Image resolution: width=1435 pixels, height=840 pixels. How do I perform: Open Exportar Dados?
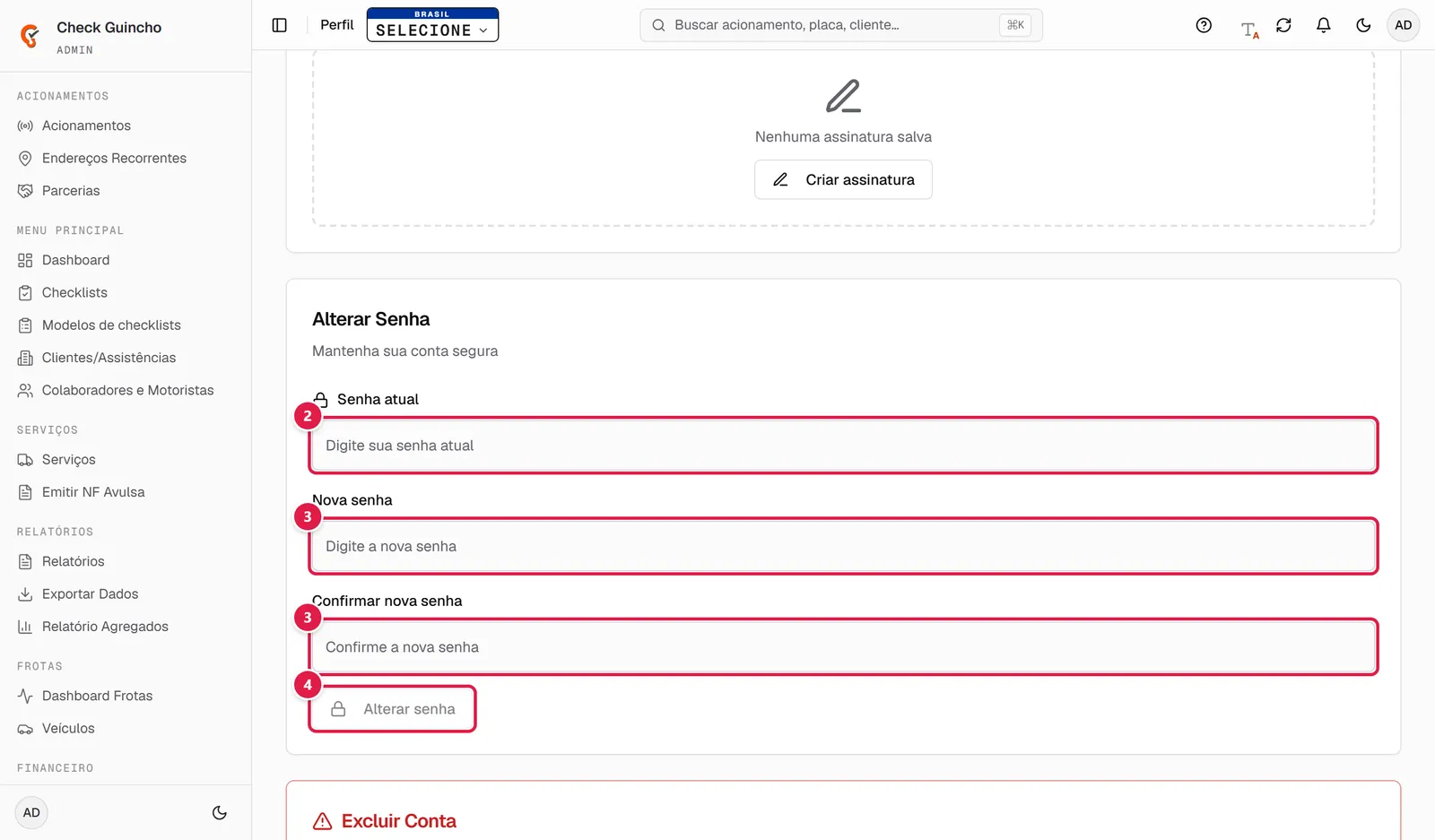tap(90, 594)
